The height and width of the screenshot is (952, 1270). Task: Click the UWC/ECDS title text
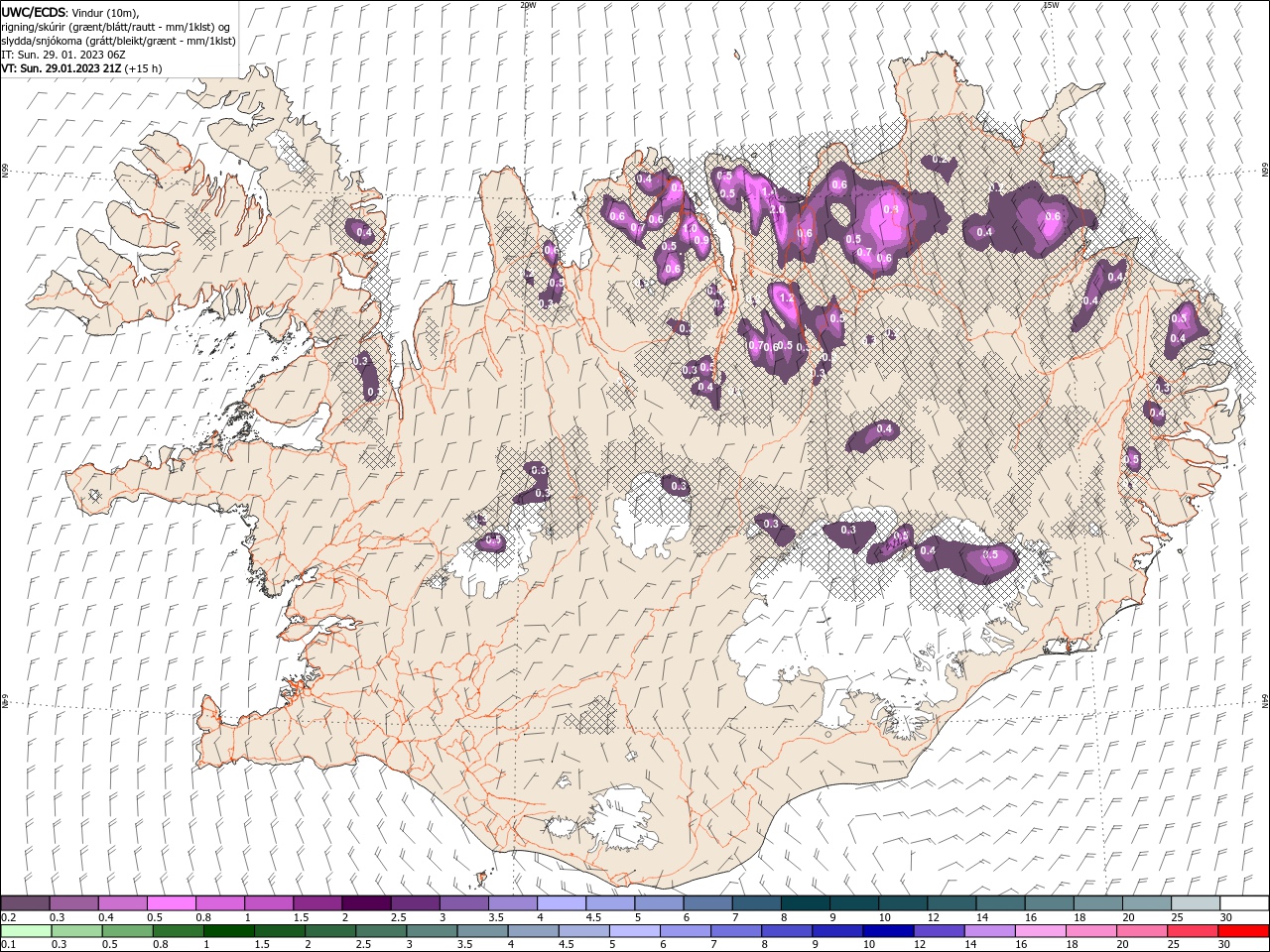(34, 12)
